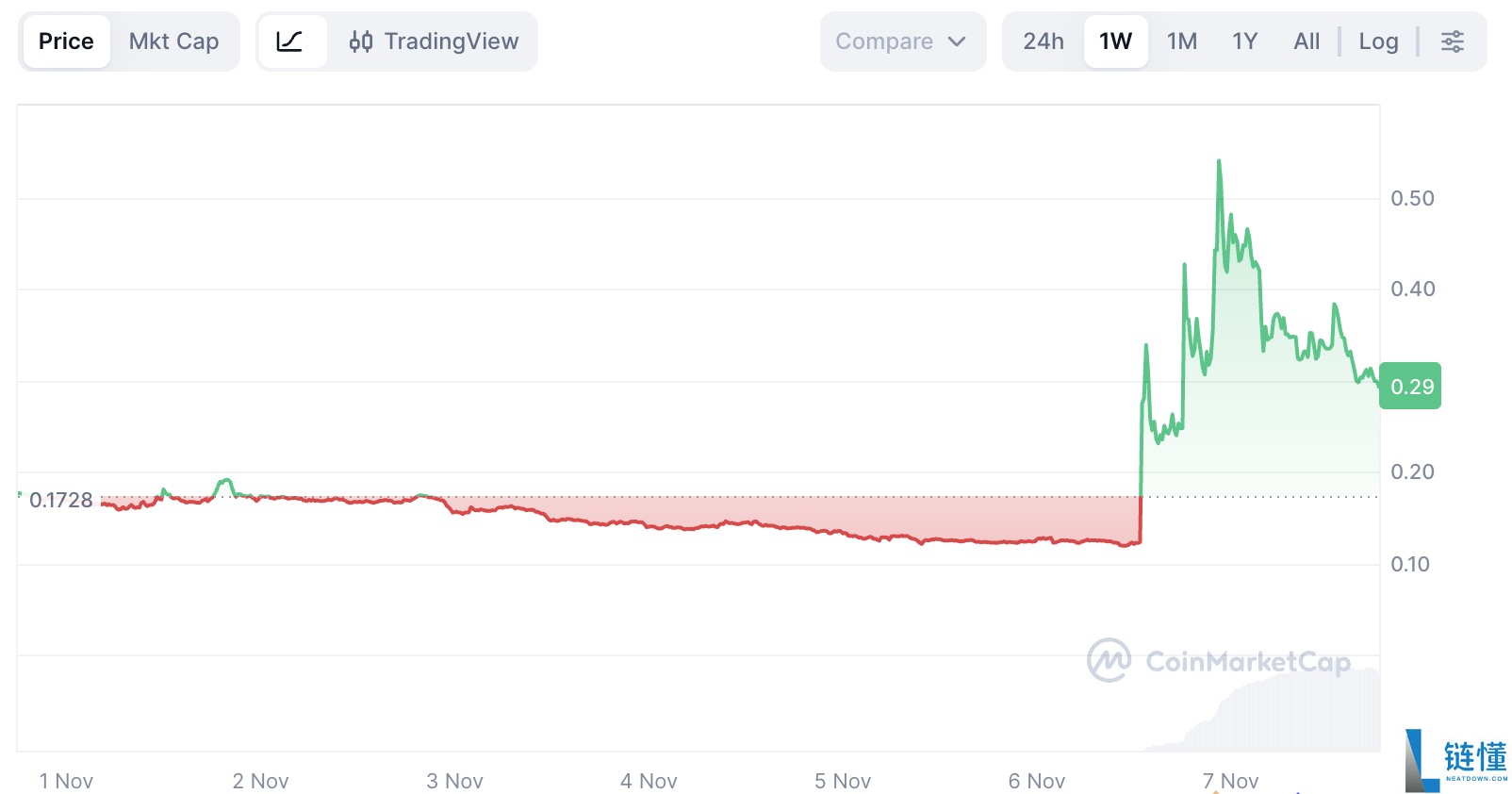Open chart settings sliders icon
1512x794 pixels.
coord(1452,41)
